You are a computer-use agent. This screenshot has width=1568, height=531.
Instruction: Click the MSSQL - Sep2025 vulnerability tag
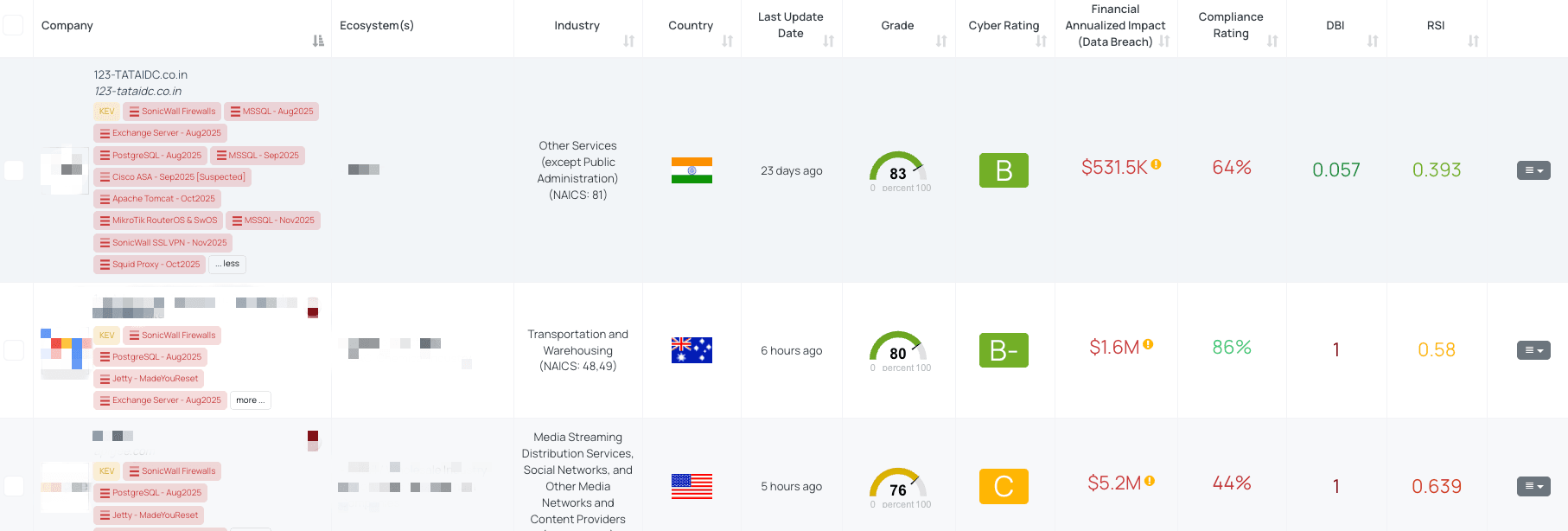pyautogui.click(x=258, y=155)
